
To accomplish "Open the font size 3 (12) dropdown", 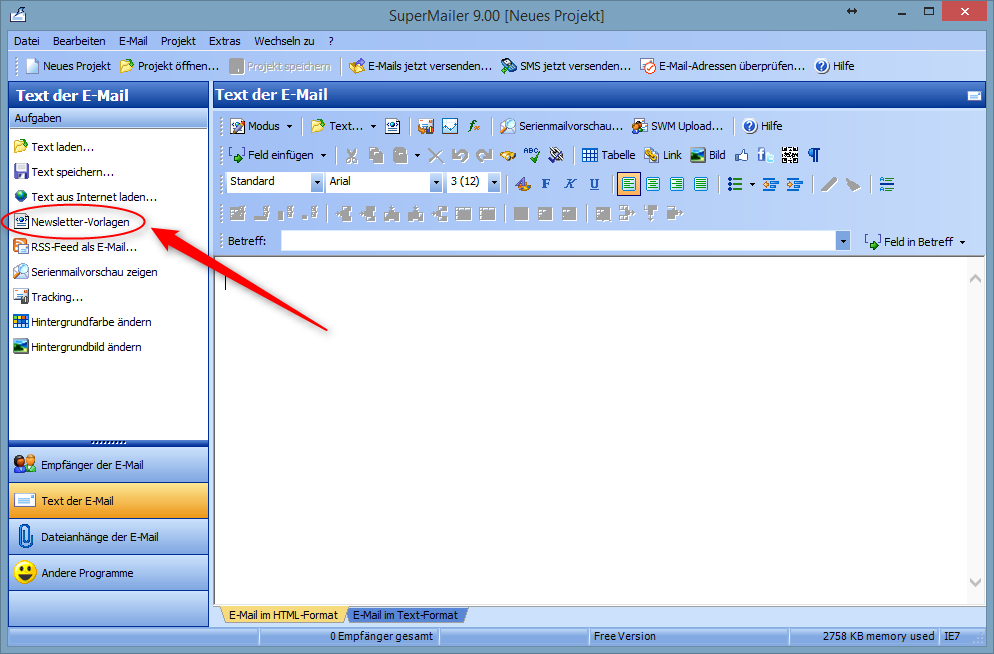I will coord(494,183).
